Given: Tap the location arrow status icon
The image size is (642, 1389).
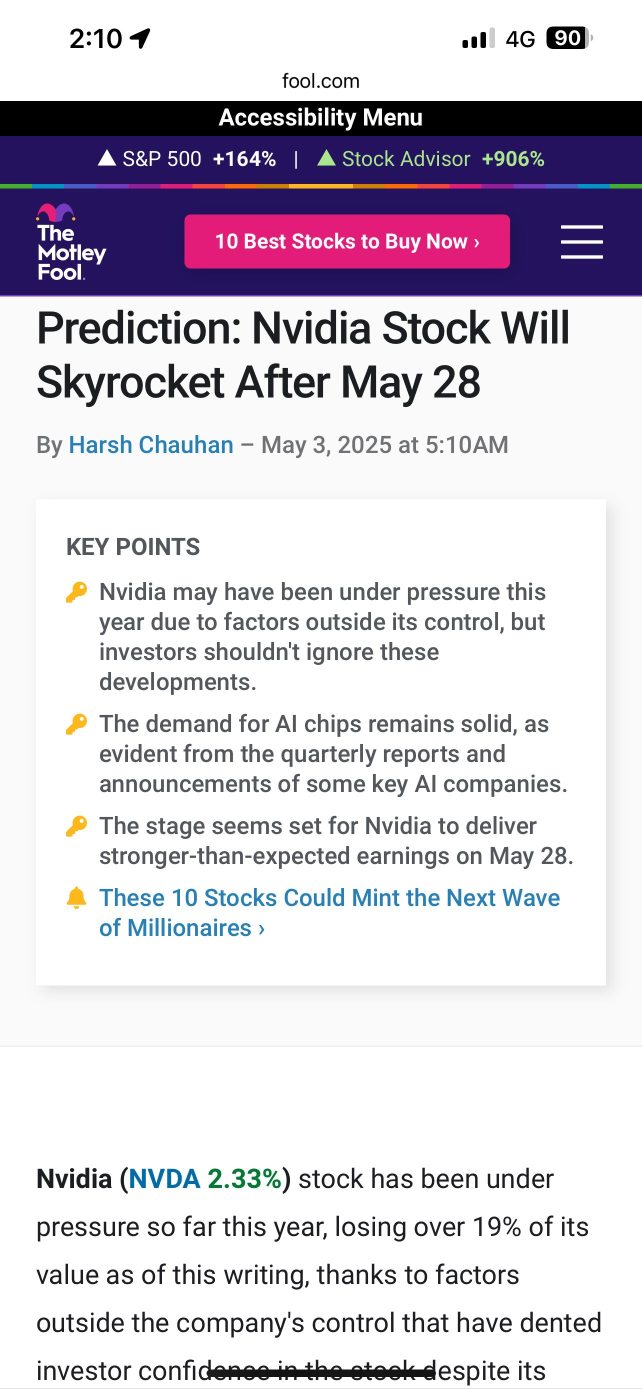Looking at the screenshot, I should [140, 39].
